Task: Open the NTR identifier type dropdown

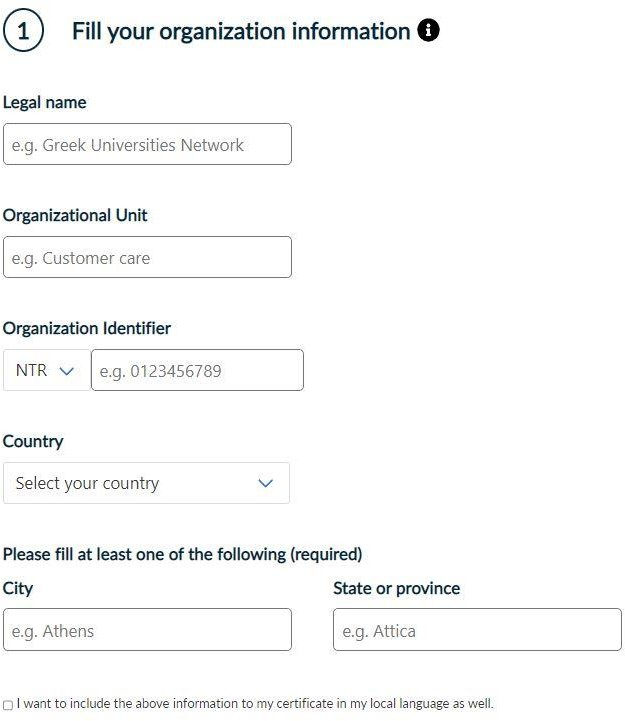Action: coord(46,371)
